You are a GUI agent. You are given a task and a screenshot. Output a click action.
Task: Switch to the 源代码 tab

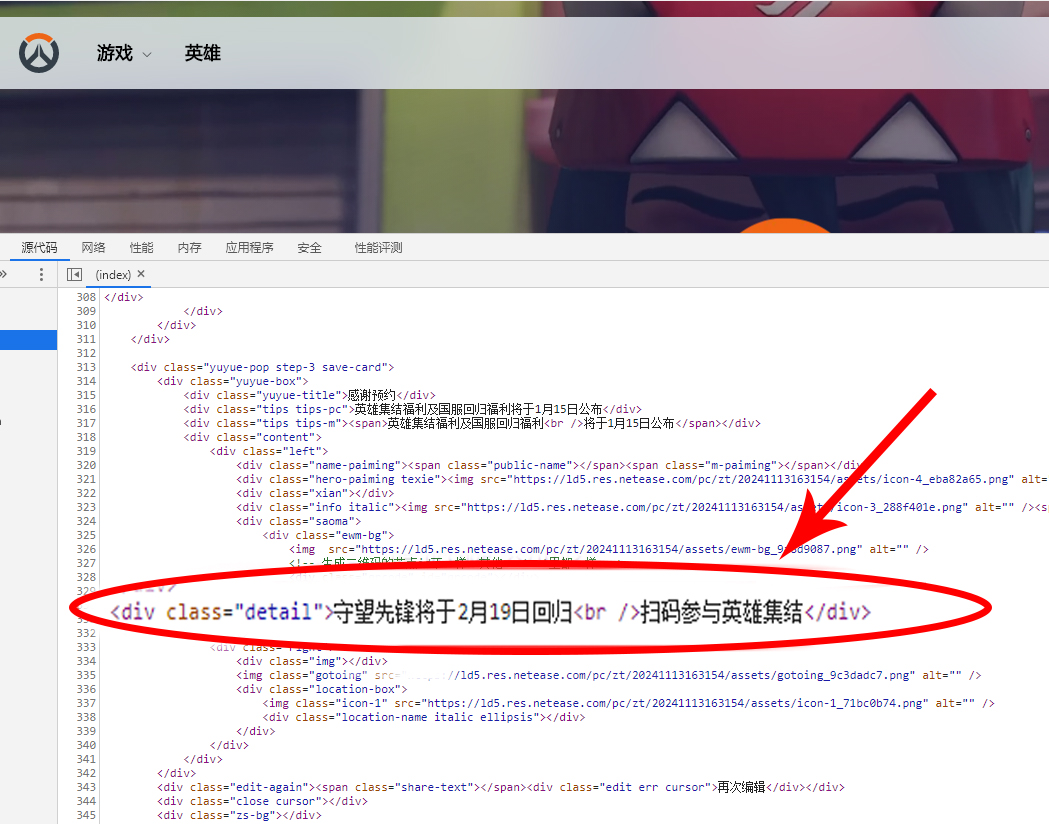[x=39, y=247]
